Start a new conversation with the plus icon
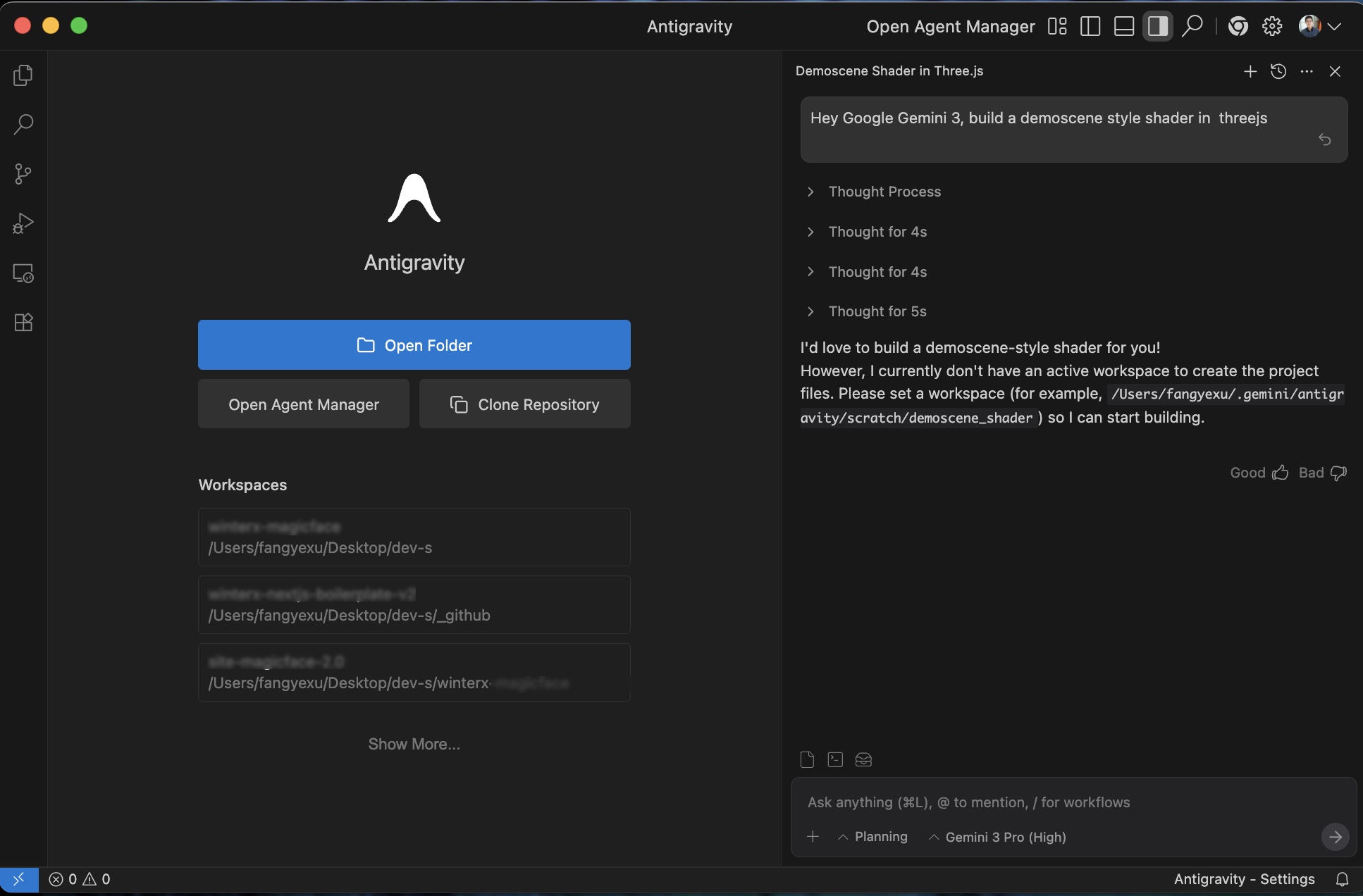The image size is (1363, 896). pyautogui.click(x=1250, y=71)
